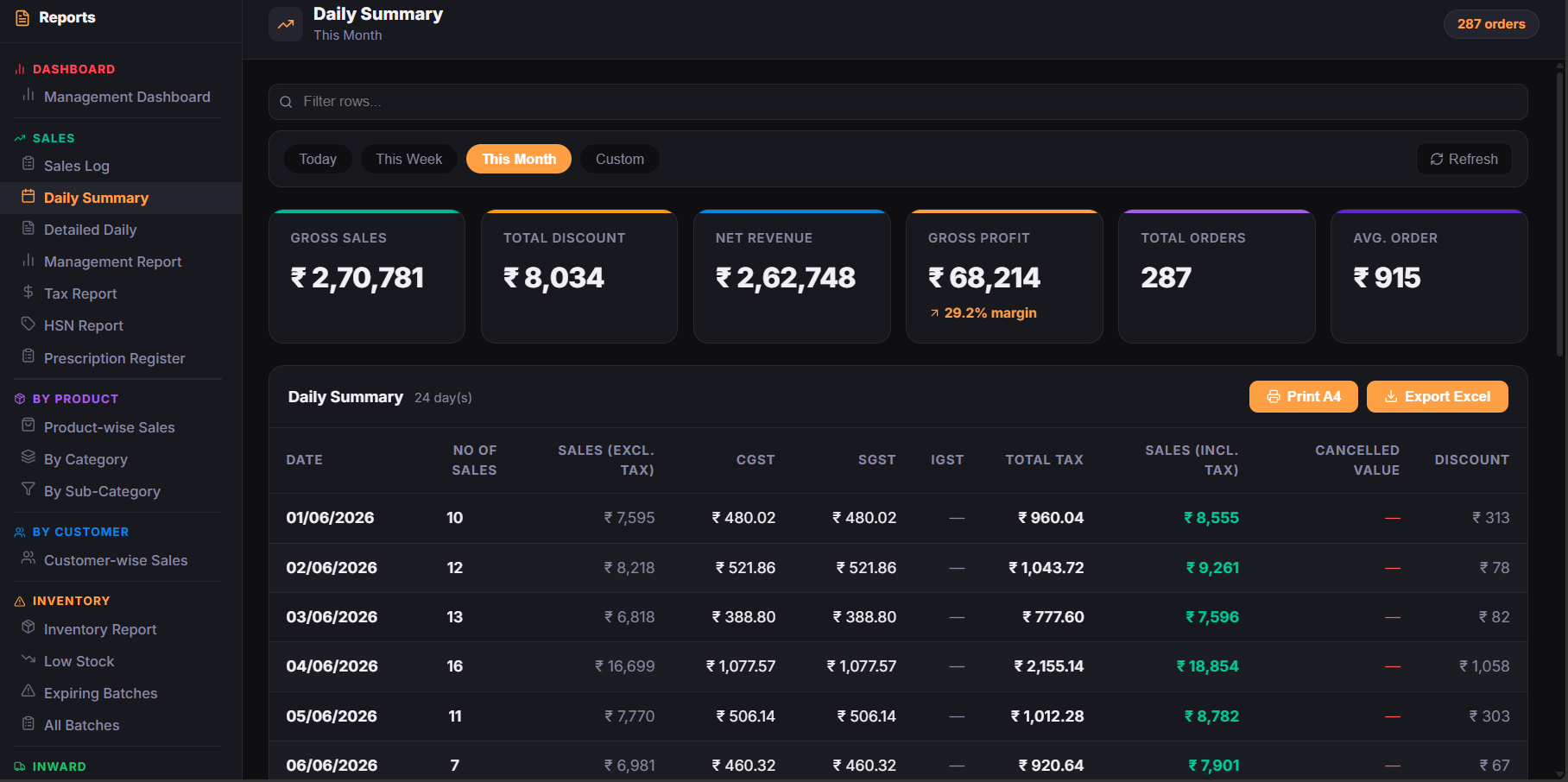Click the Gross Sales summary card
The width and height of the screenshot is (1568, 782).
367,276
